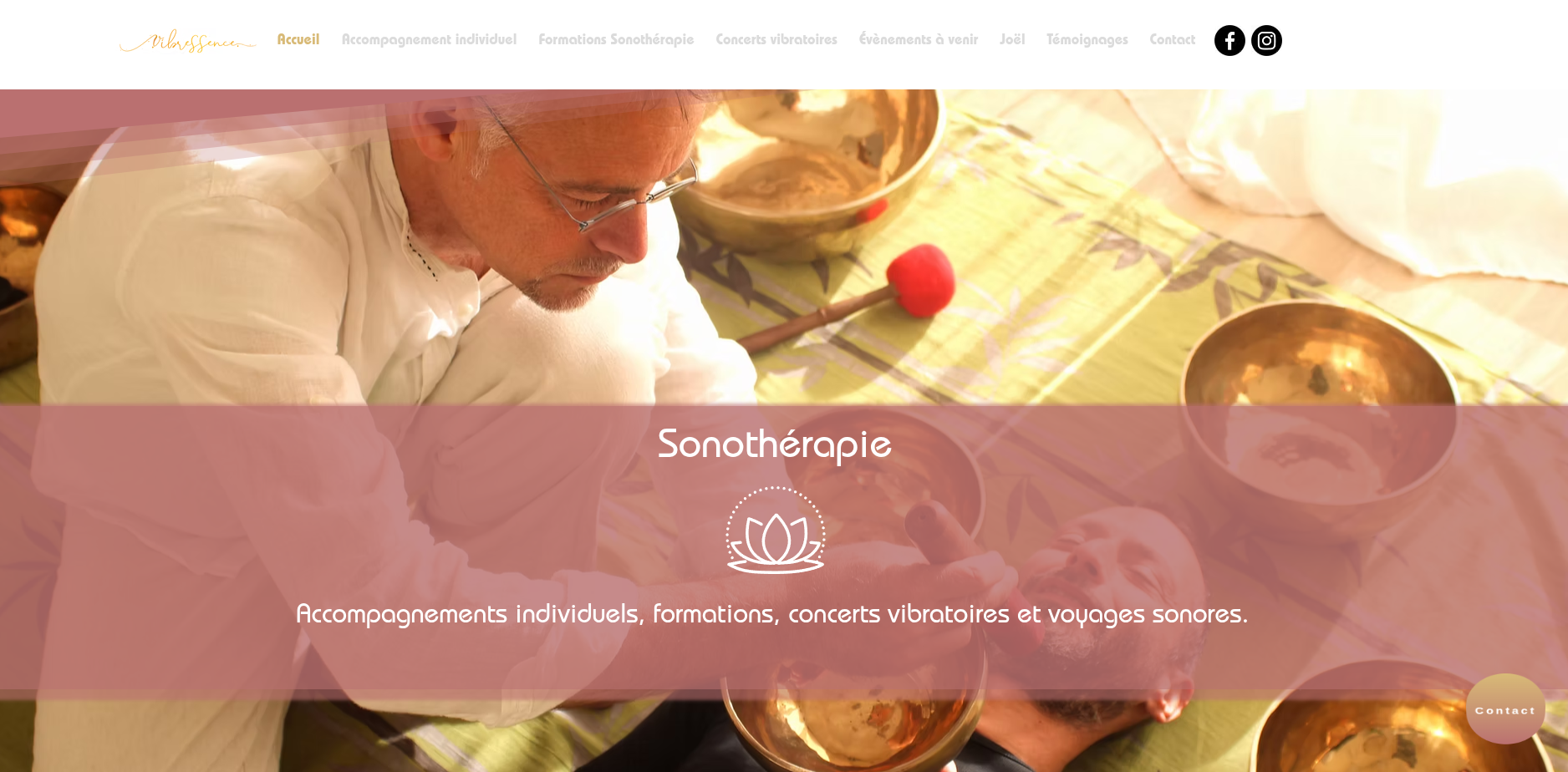Click the lotus flower icon

[x=776, y=531]
